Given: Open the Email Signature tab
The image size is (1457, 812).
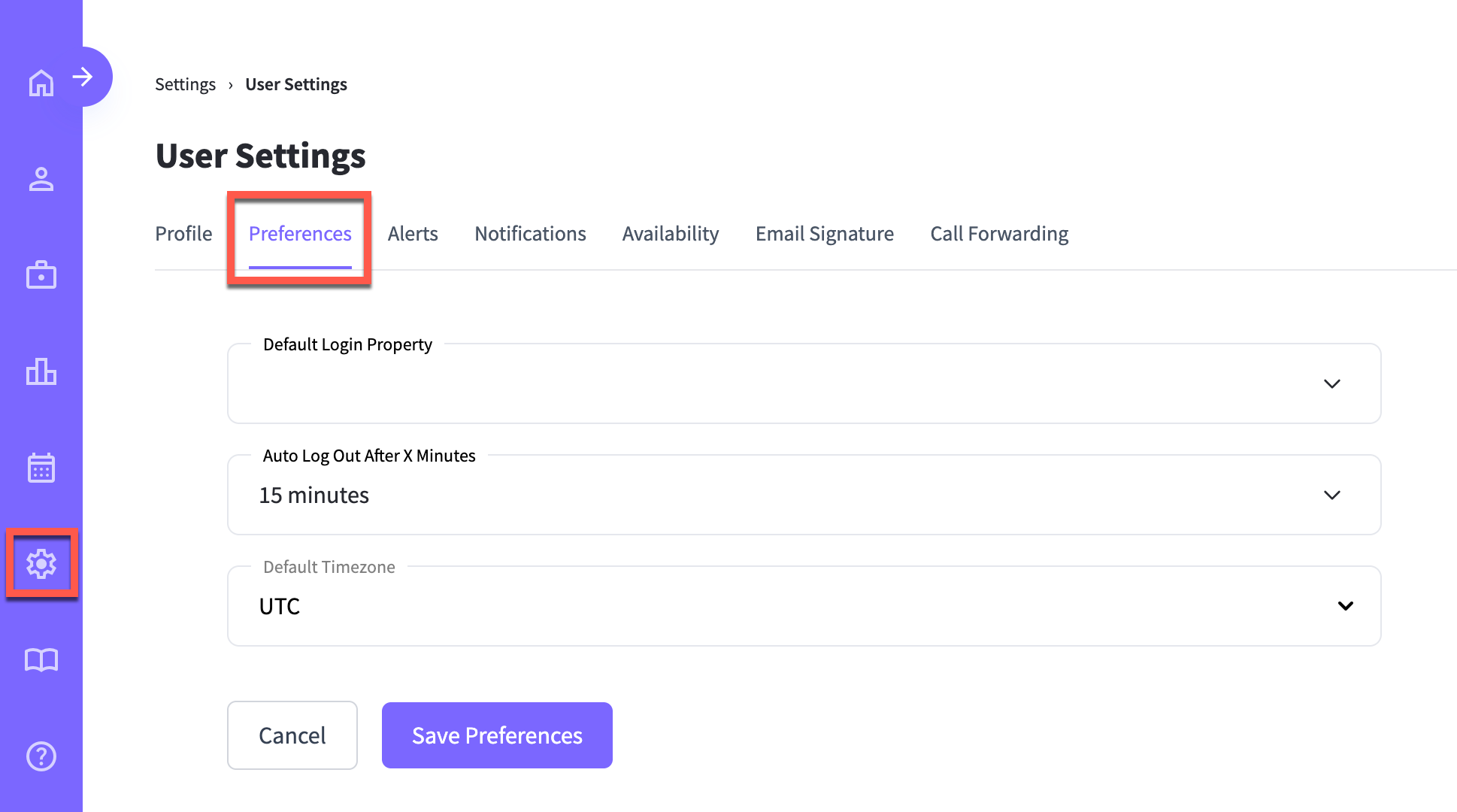Looking at the screenshot, I should 825,234.
